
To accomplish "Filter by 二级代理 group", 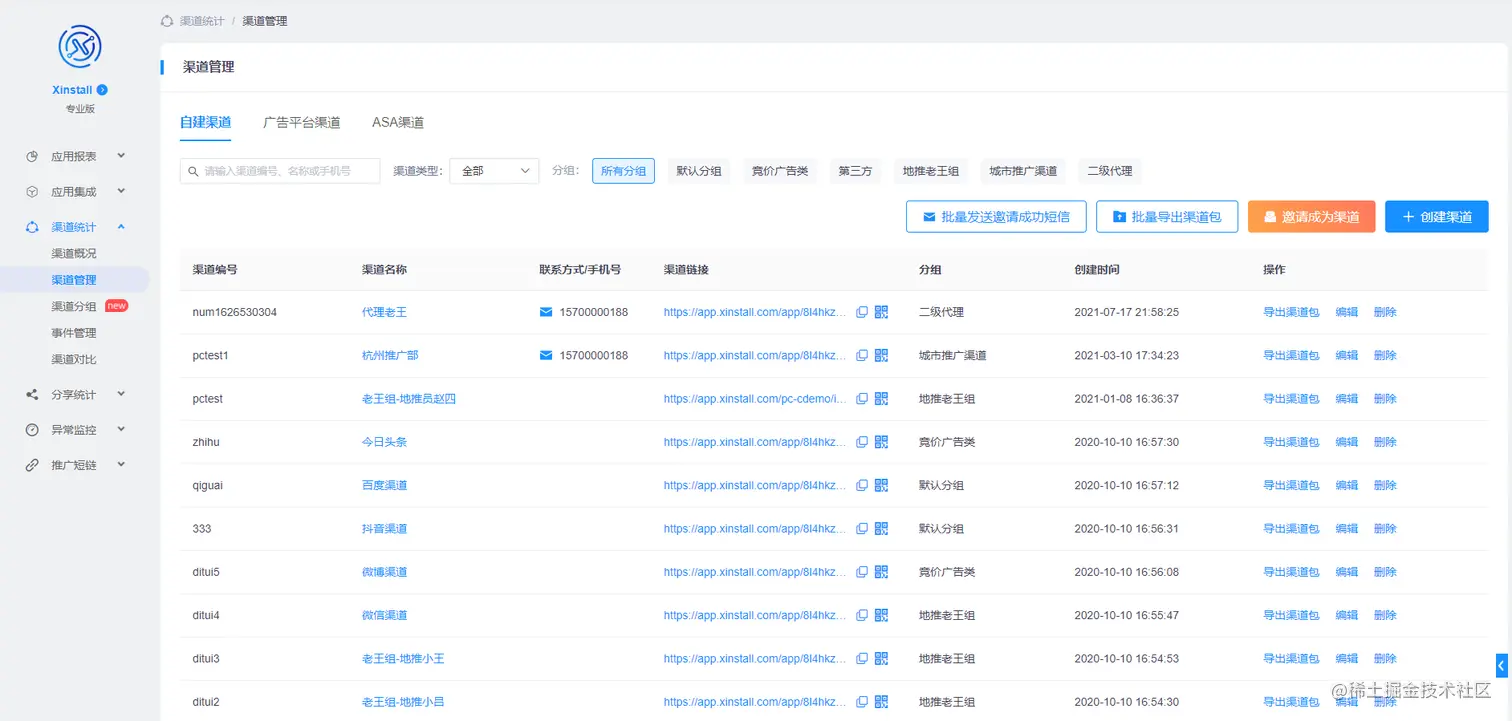I will tap(1110, 171).
